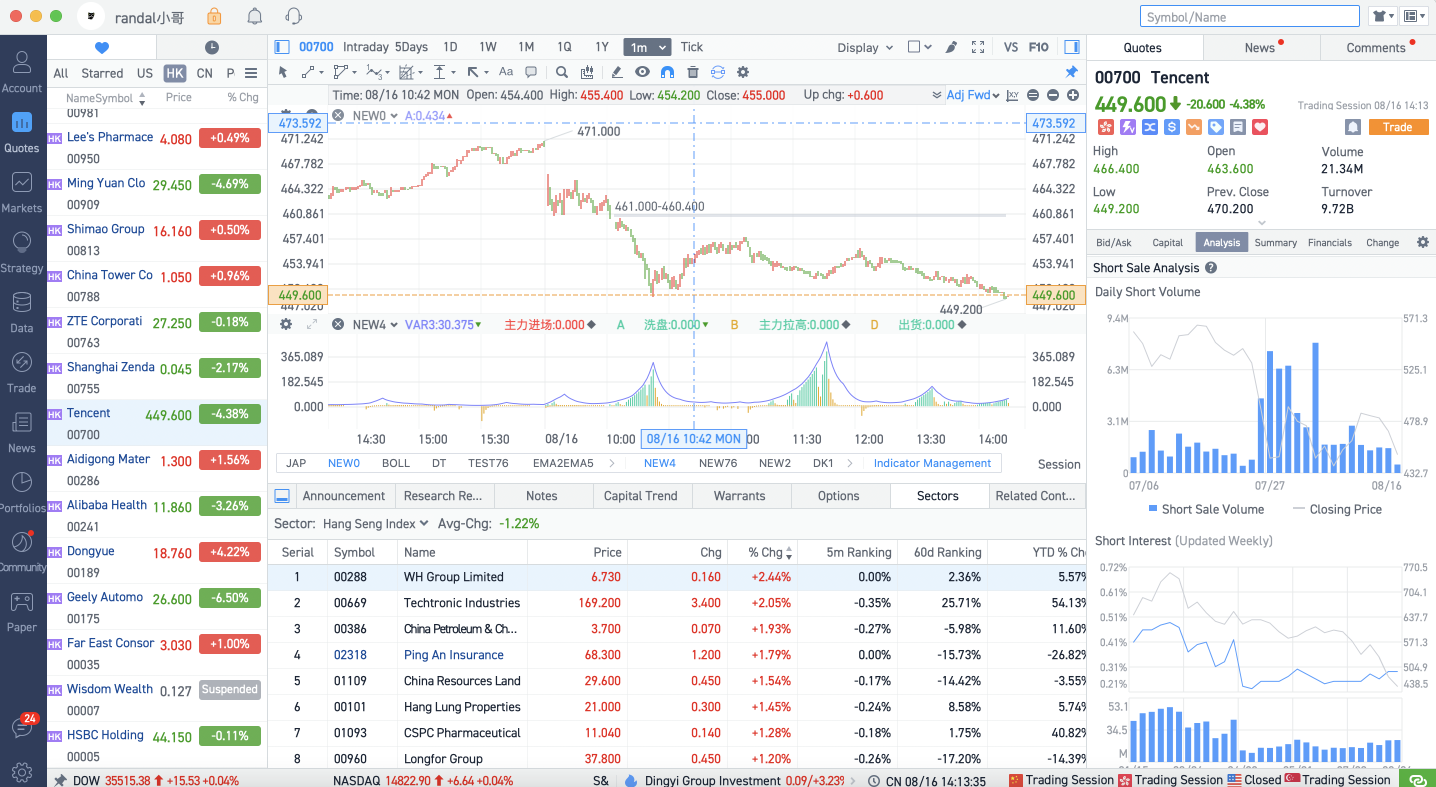Expand the line drawing tool options arrow
The image size is (1436, 787).
pos(320,72)
